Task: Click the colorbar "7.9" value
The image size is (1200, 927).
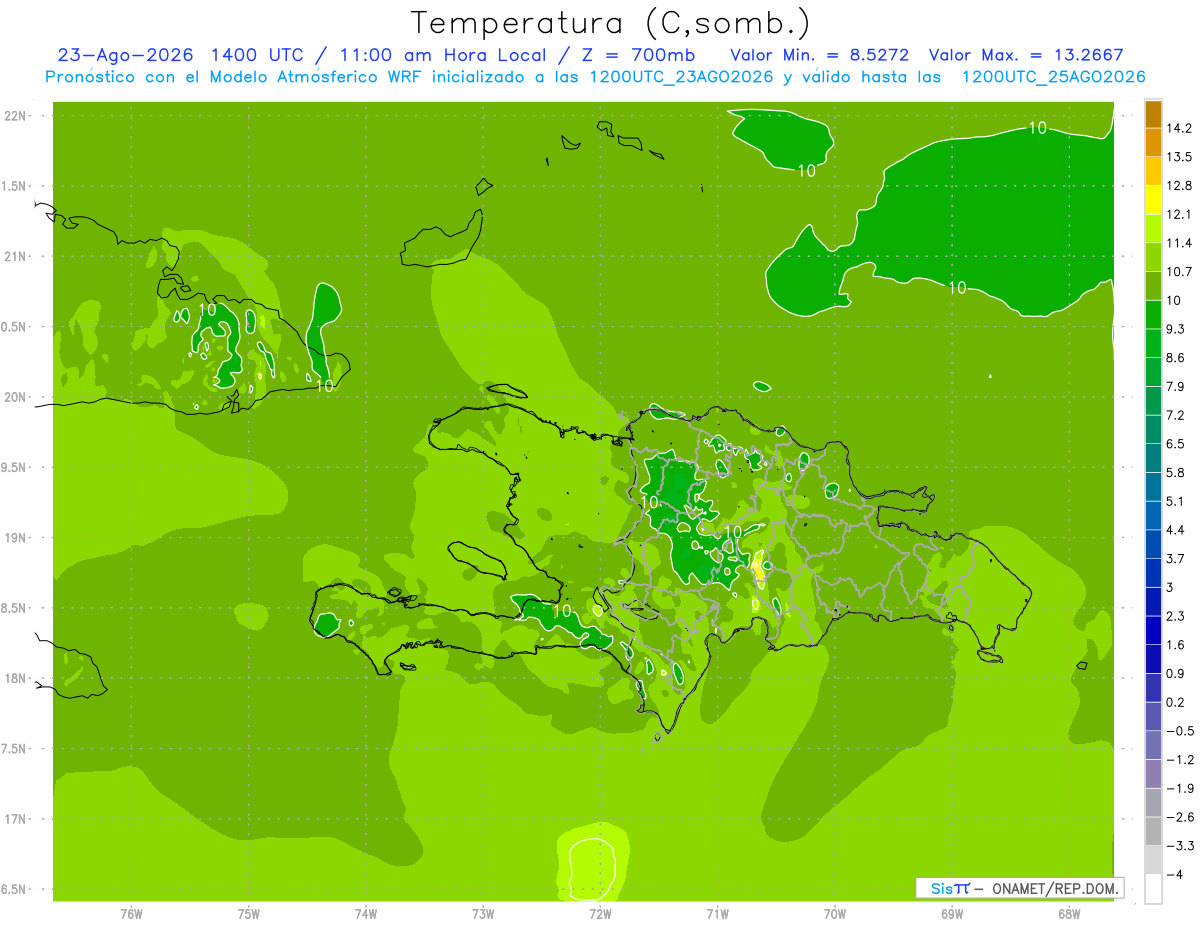Action: pyautogui.click(x=1176, y=386)
